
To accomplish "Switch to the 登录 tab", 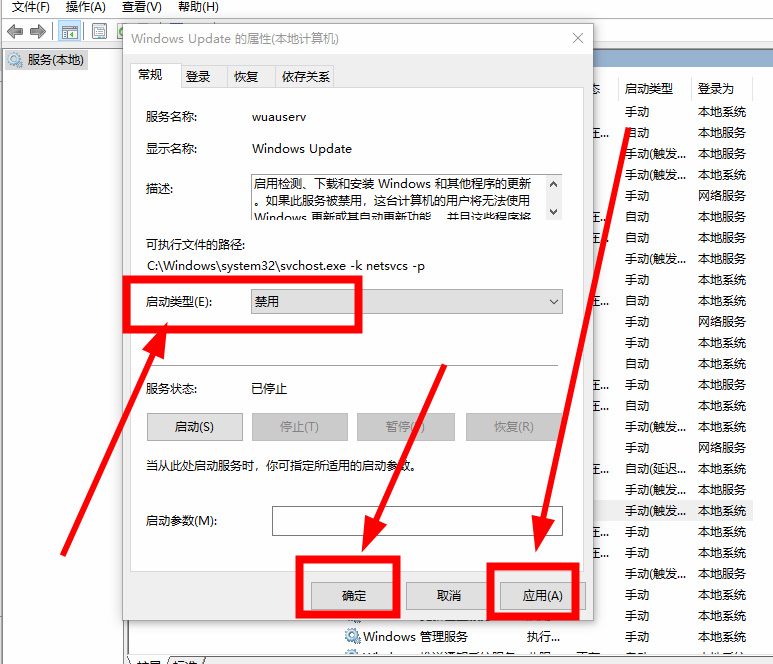I will click(198, 76).
